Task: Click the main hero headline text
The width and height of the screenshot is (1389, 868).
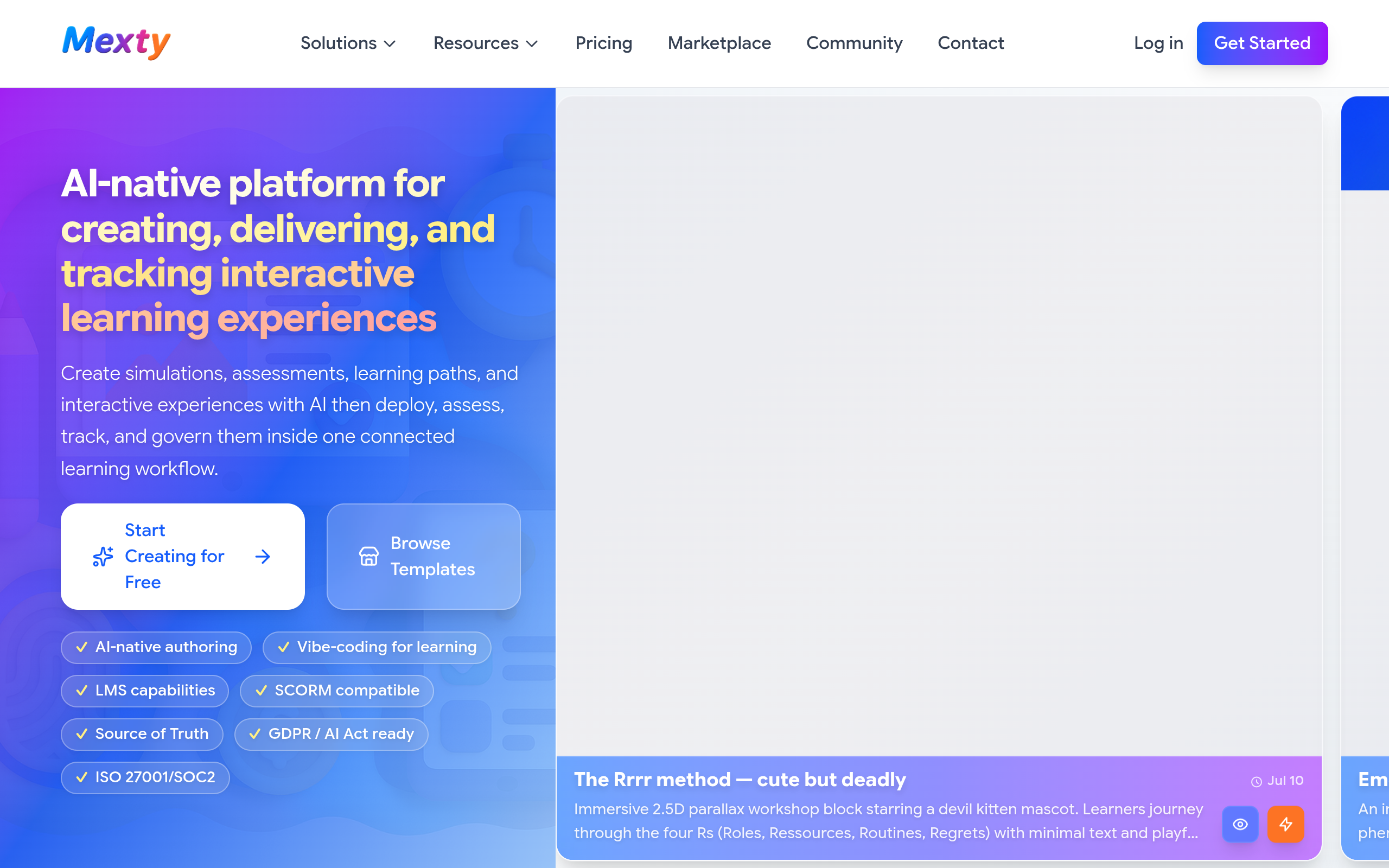Action: [x=278, y=250]
